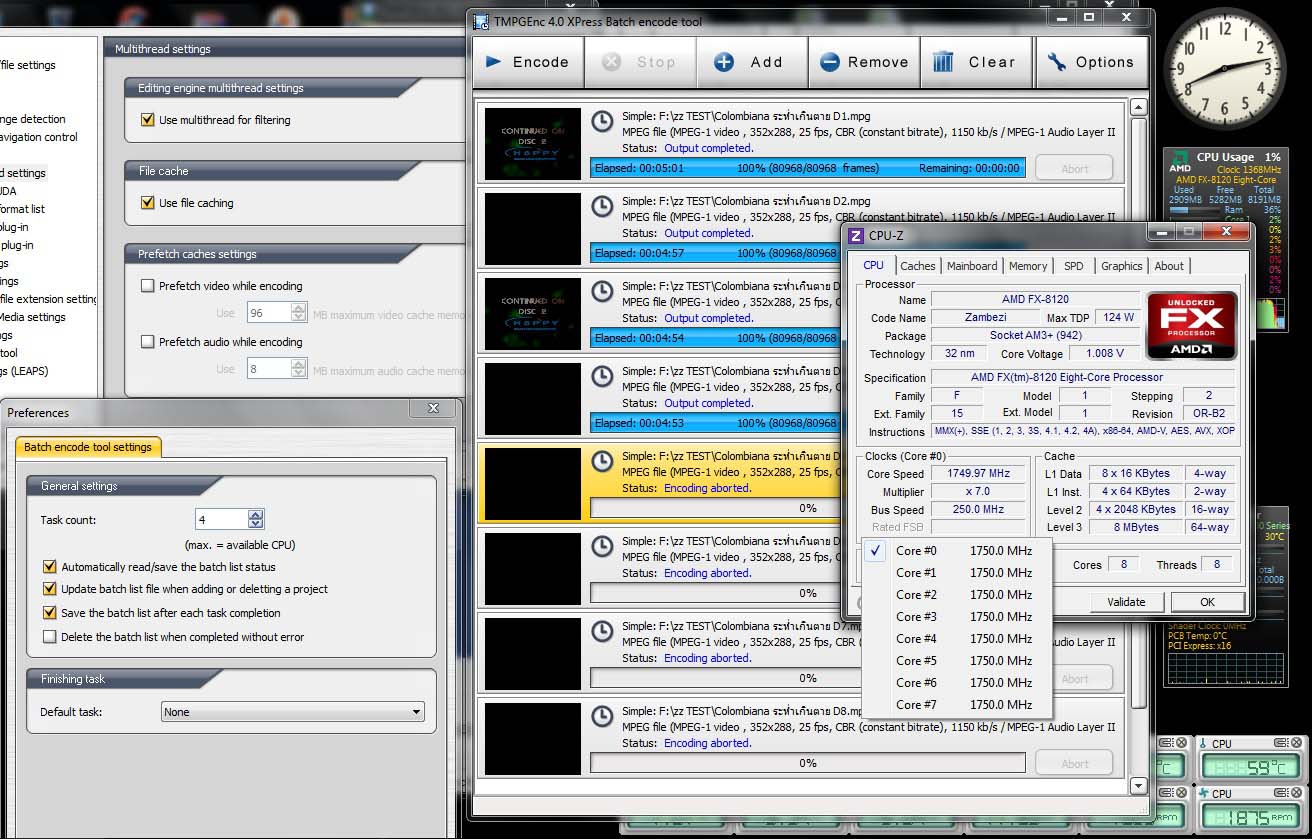Uncheck 'Use file caching'

148,203
